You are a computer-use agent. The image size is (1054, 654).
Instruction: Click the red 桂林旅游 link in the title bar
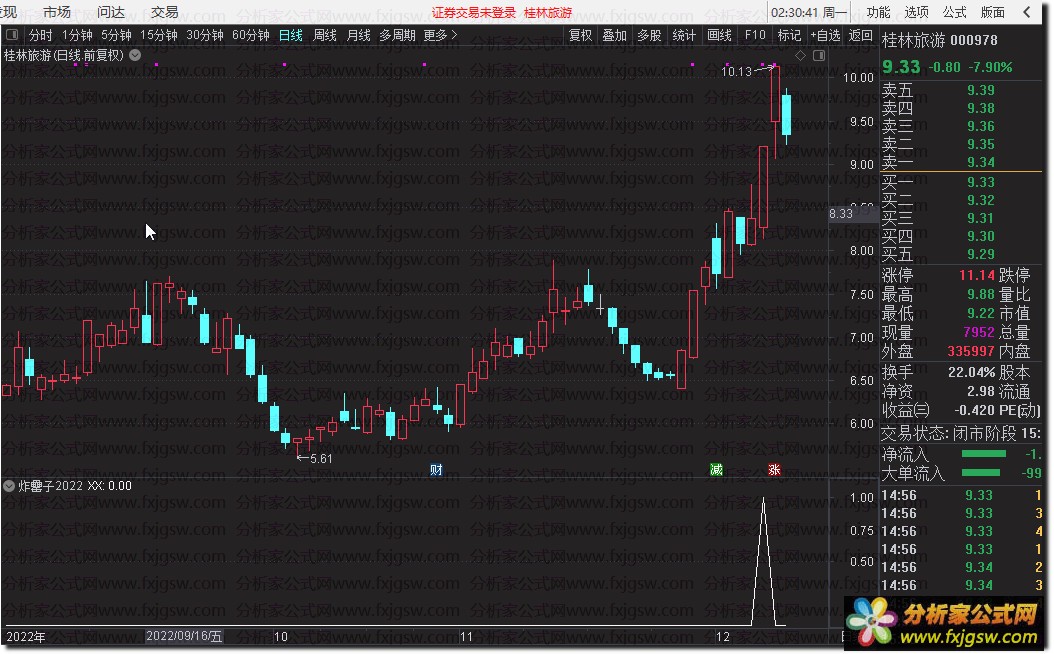[x=548, y=13]
